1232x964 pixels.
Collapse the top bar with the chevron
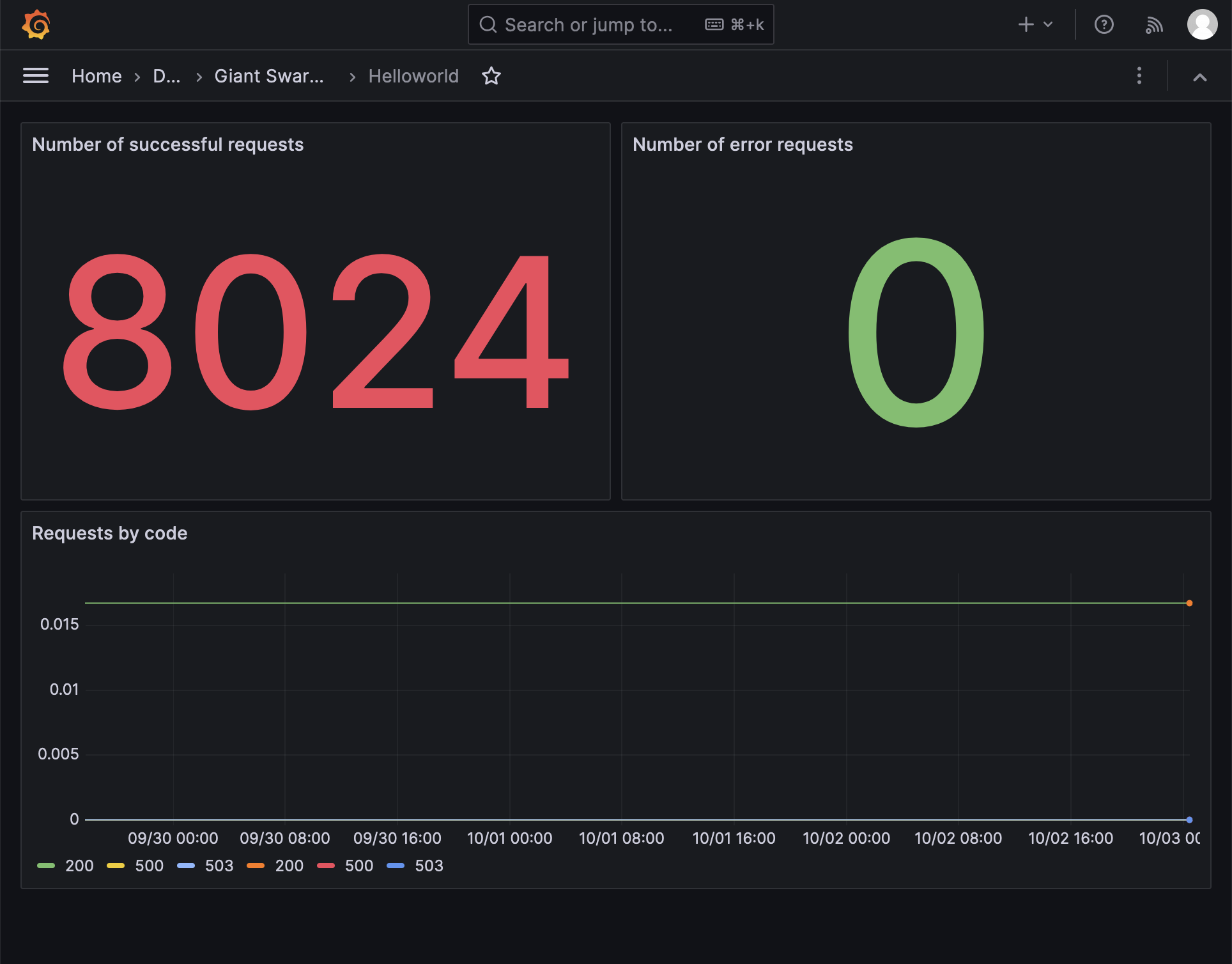[1200, 76]
